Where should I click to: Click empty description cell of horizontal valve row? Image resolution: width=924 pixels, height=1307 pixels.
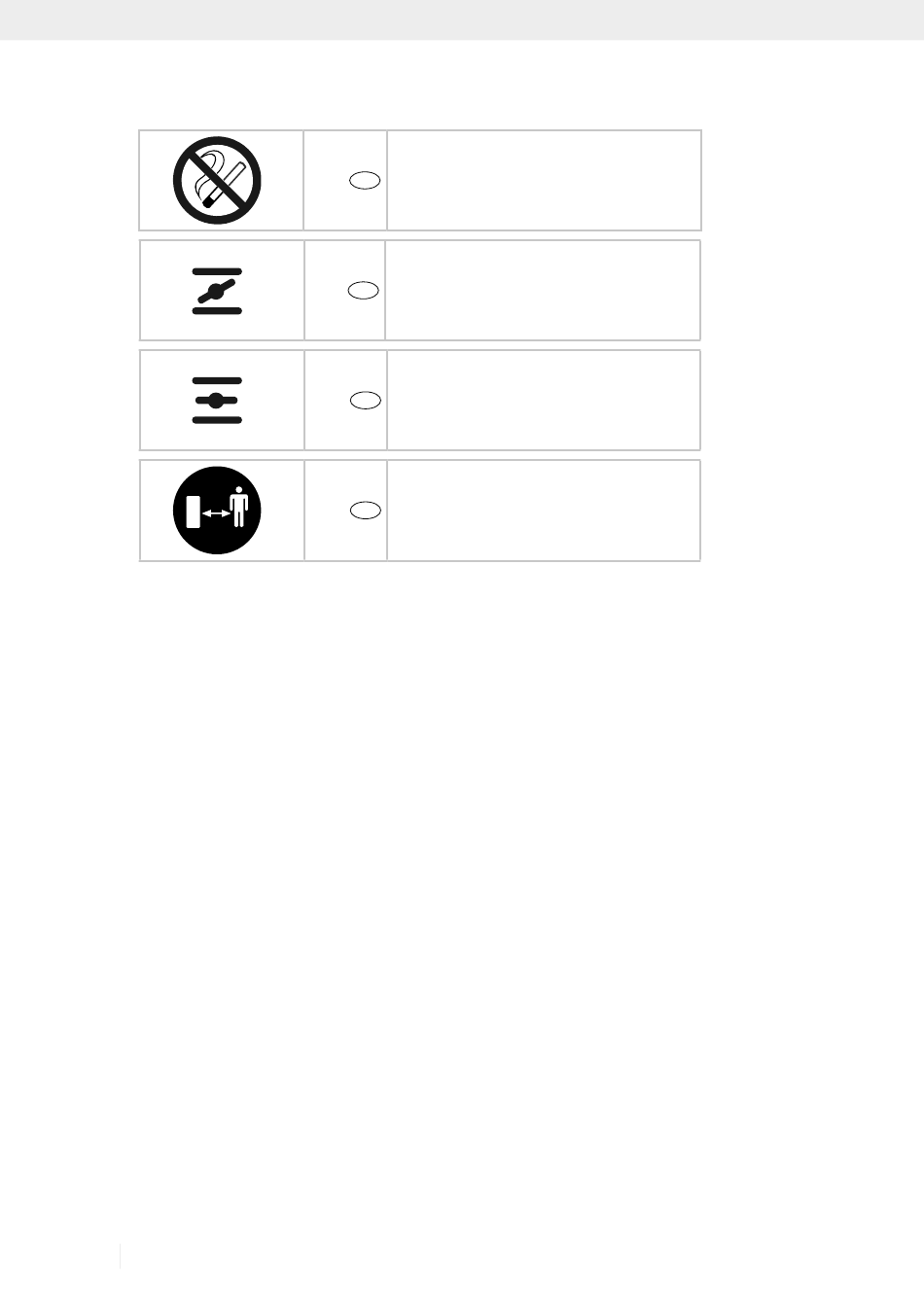point(544,400)
